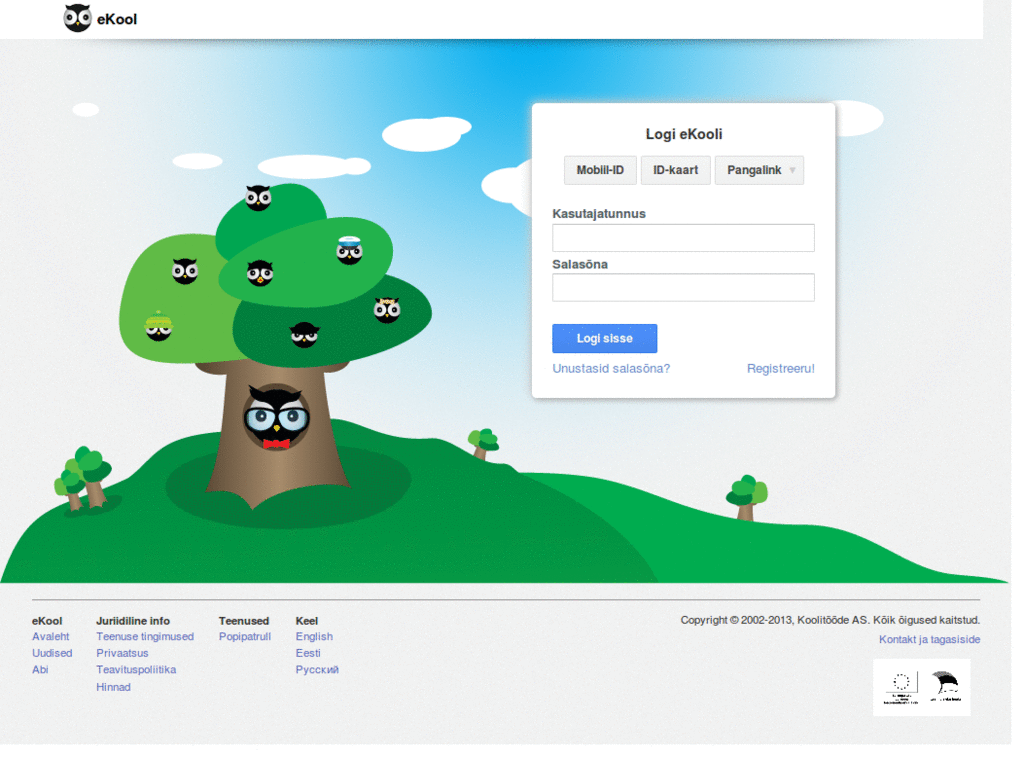Click the Teenused footer heading
Screen dimensions: 1024x757
(244, 620)
